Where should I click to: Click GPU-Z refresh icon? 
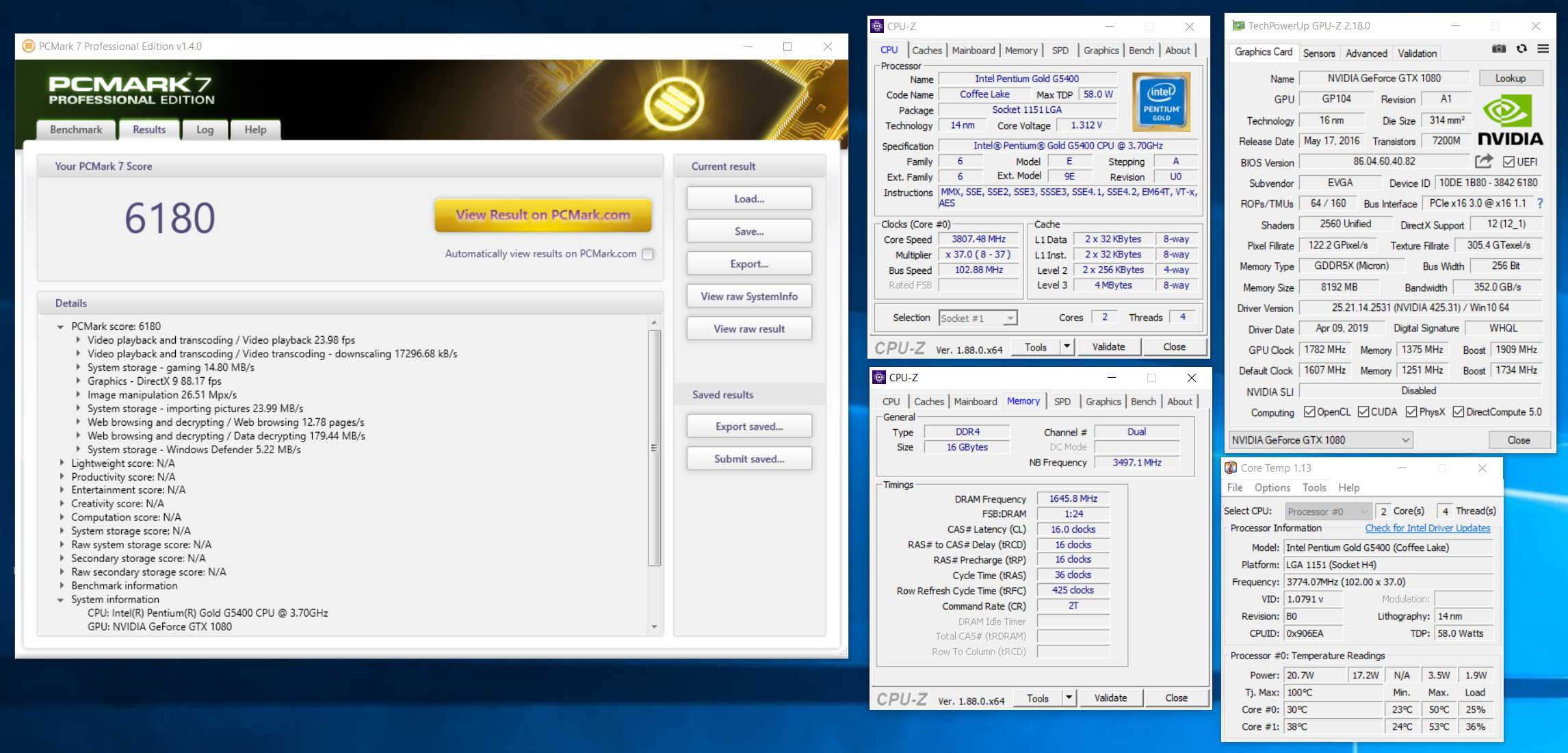[x=1521, y=49]
